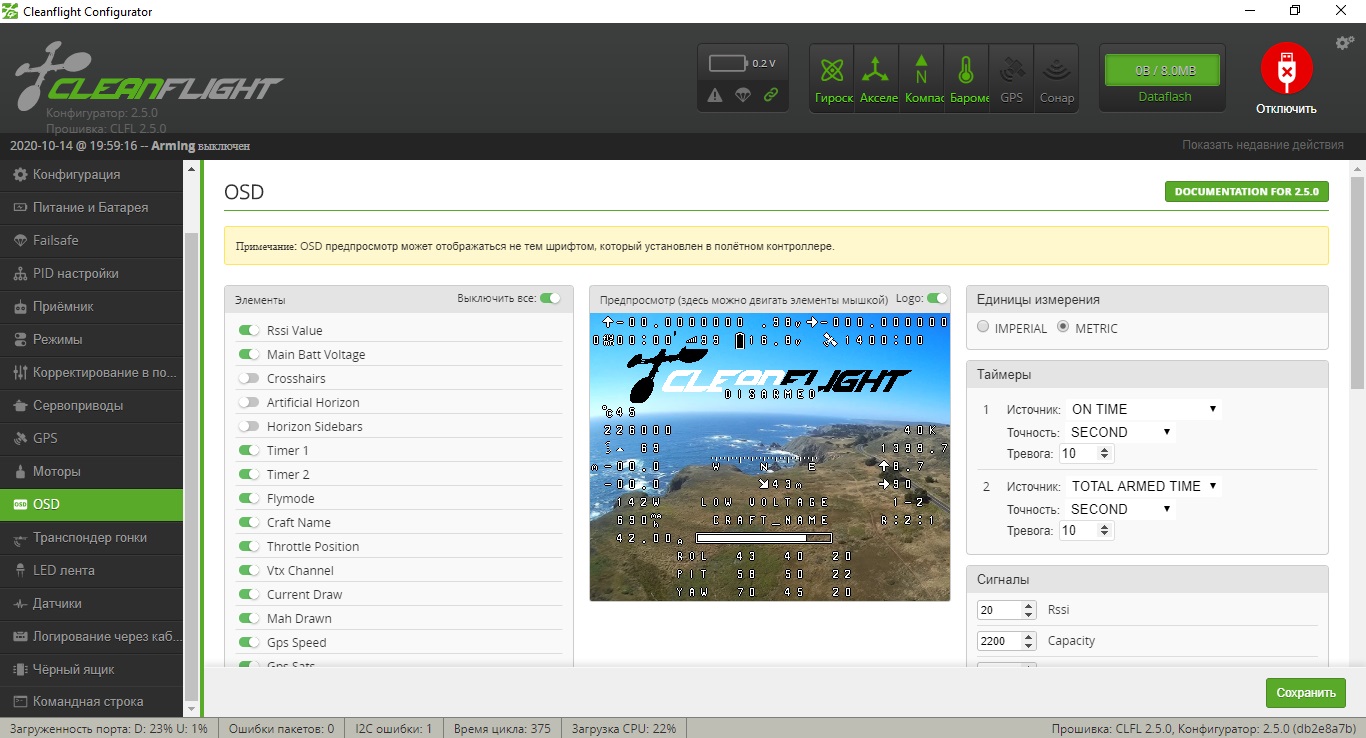
Task: Click the GPS sensor status icon
Action: (1011, 77)
